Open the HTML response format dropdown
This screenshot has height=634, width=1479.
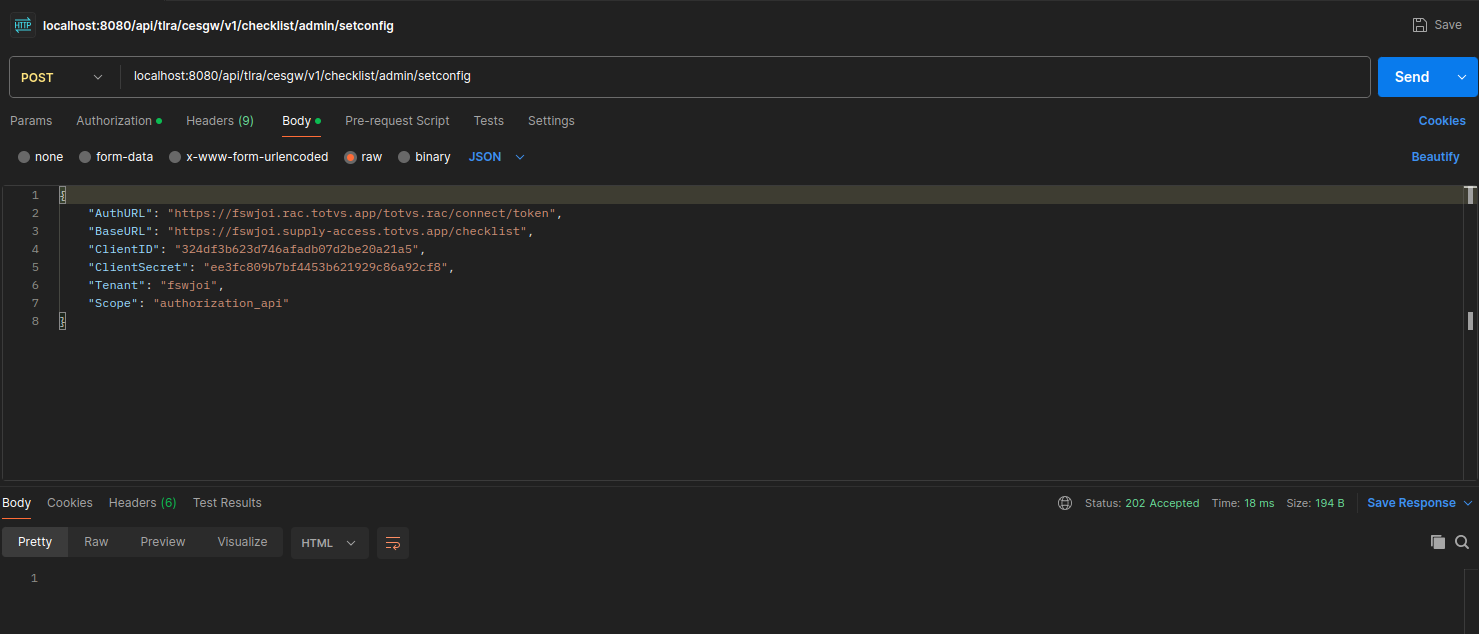click(x=329, y=543)
